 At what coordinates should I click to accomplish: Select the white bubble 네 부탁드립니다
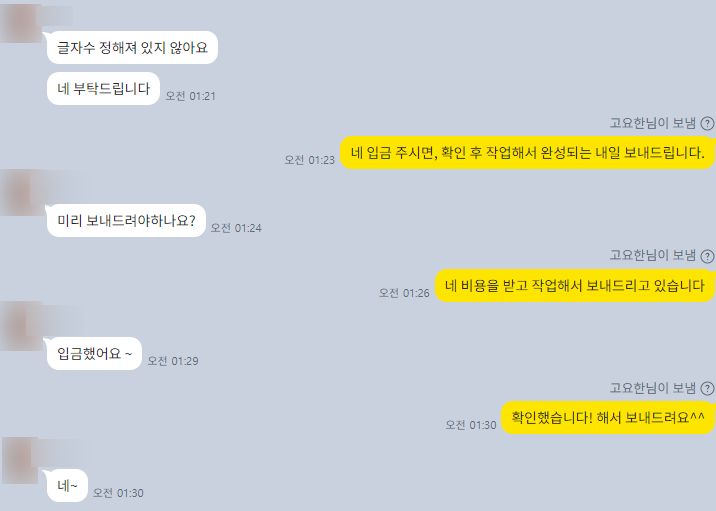tap(103, 89)
